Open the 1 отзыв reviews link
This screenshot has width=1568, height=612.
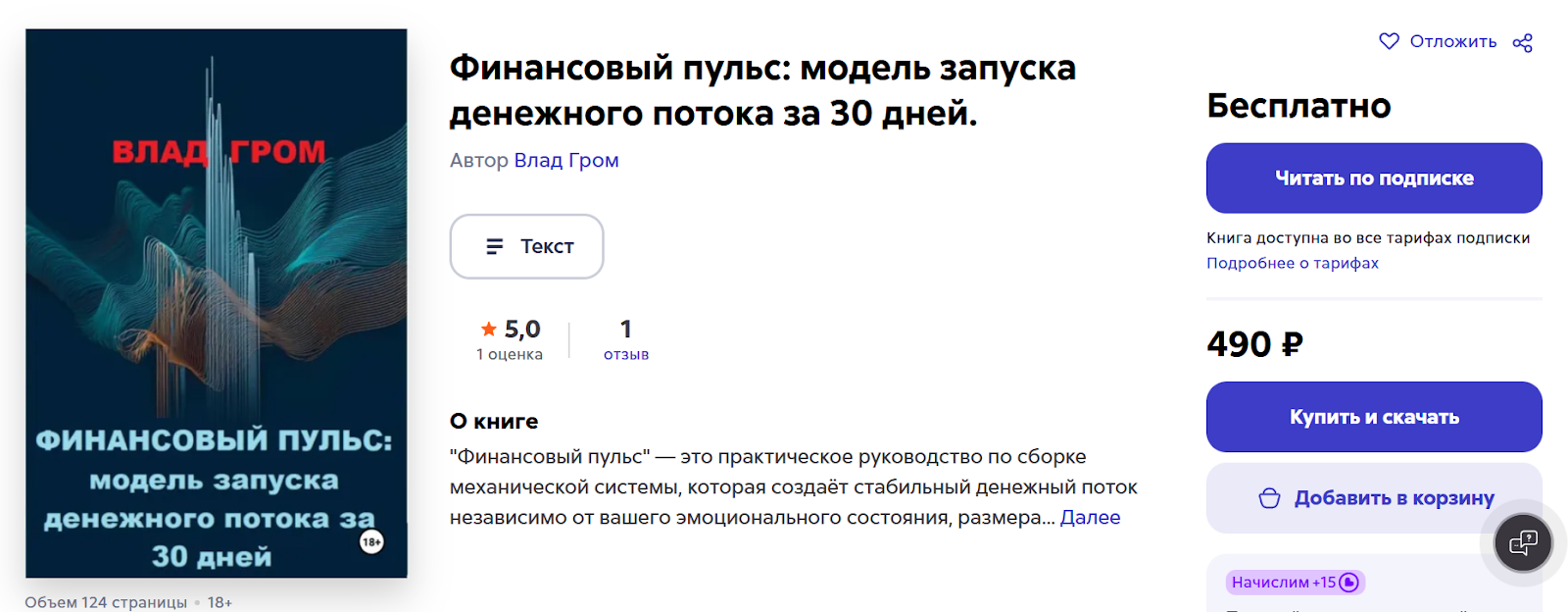coord(626,339)
